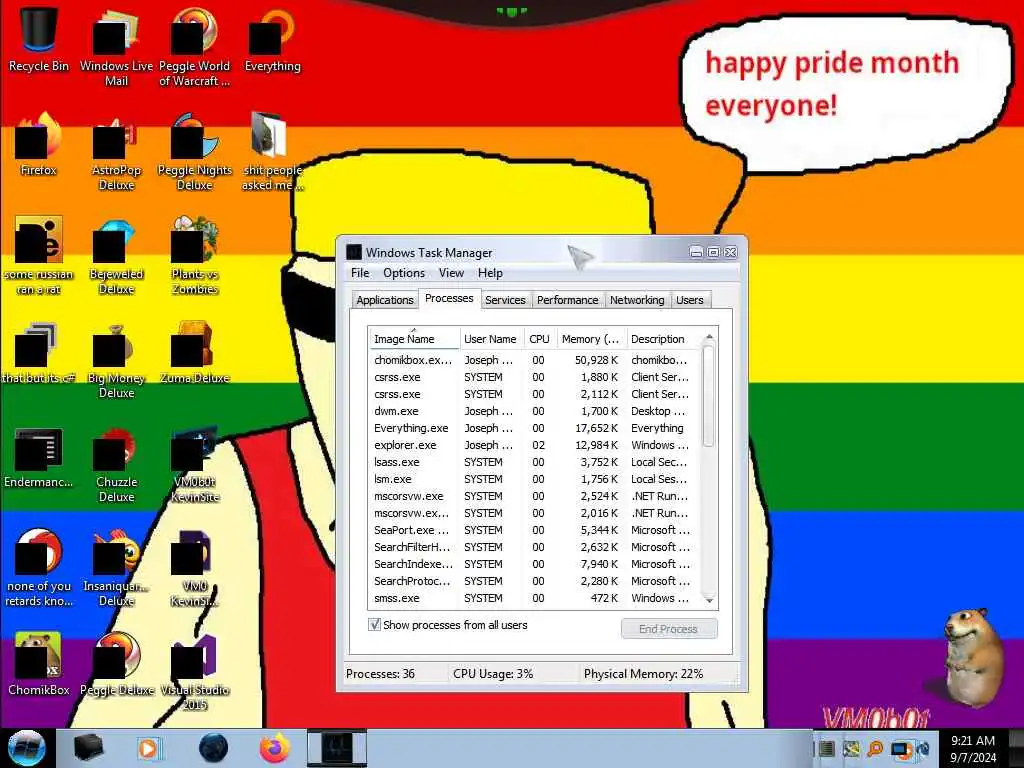This screenshot has width=1024, height=768.
Task: Switch to the Performance tab
Action: 567,300
